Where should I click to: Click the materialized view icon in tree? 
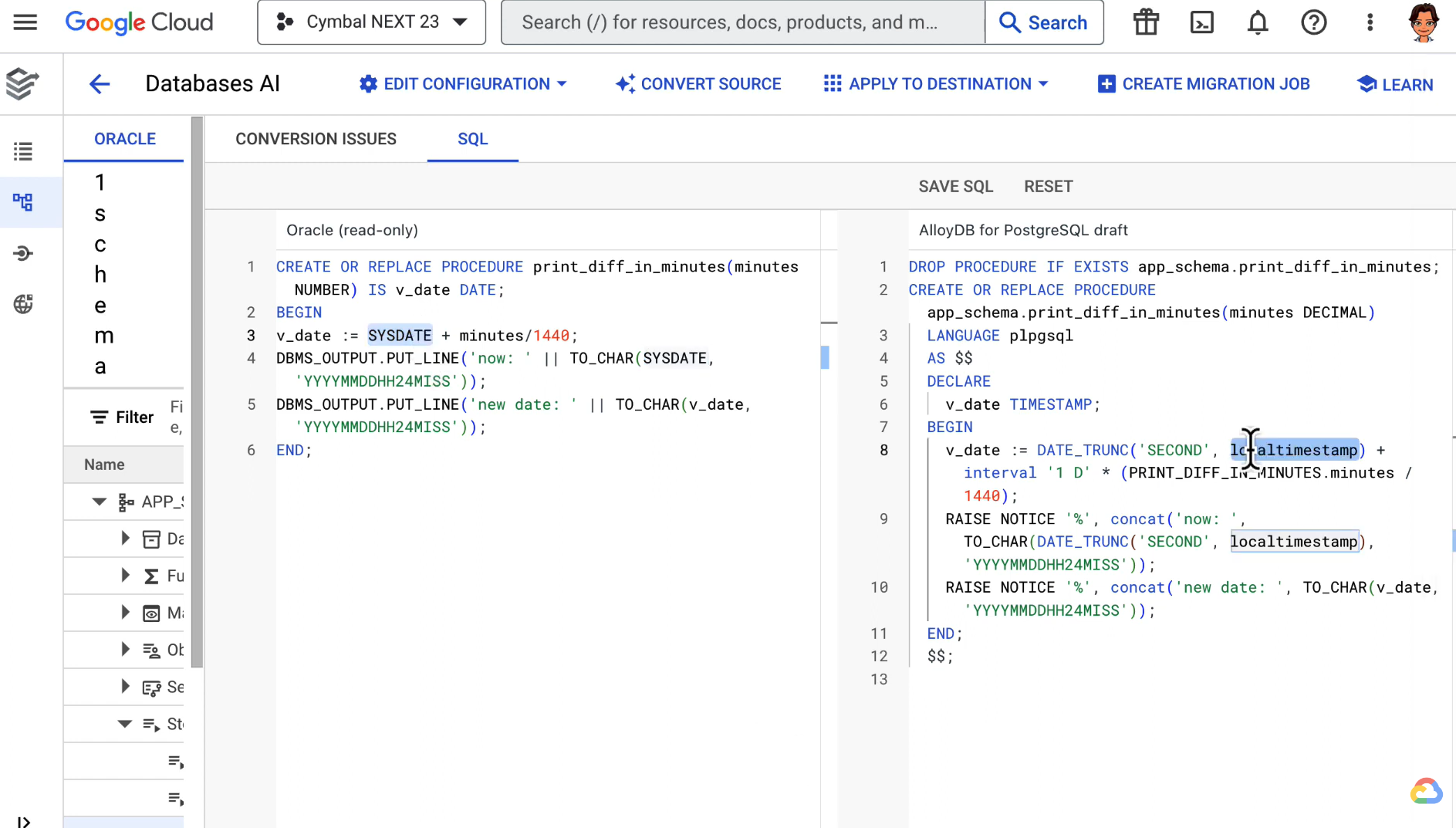pos(151,613)
